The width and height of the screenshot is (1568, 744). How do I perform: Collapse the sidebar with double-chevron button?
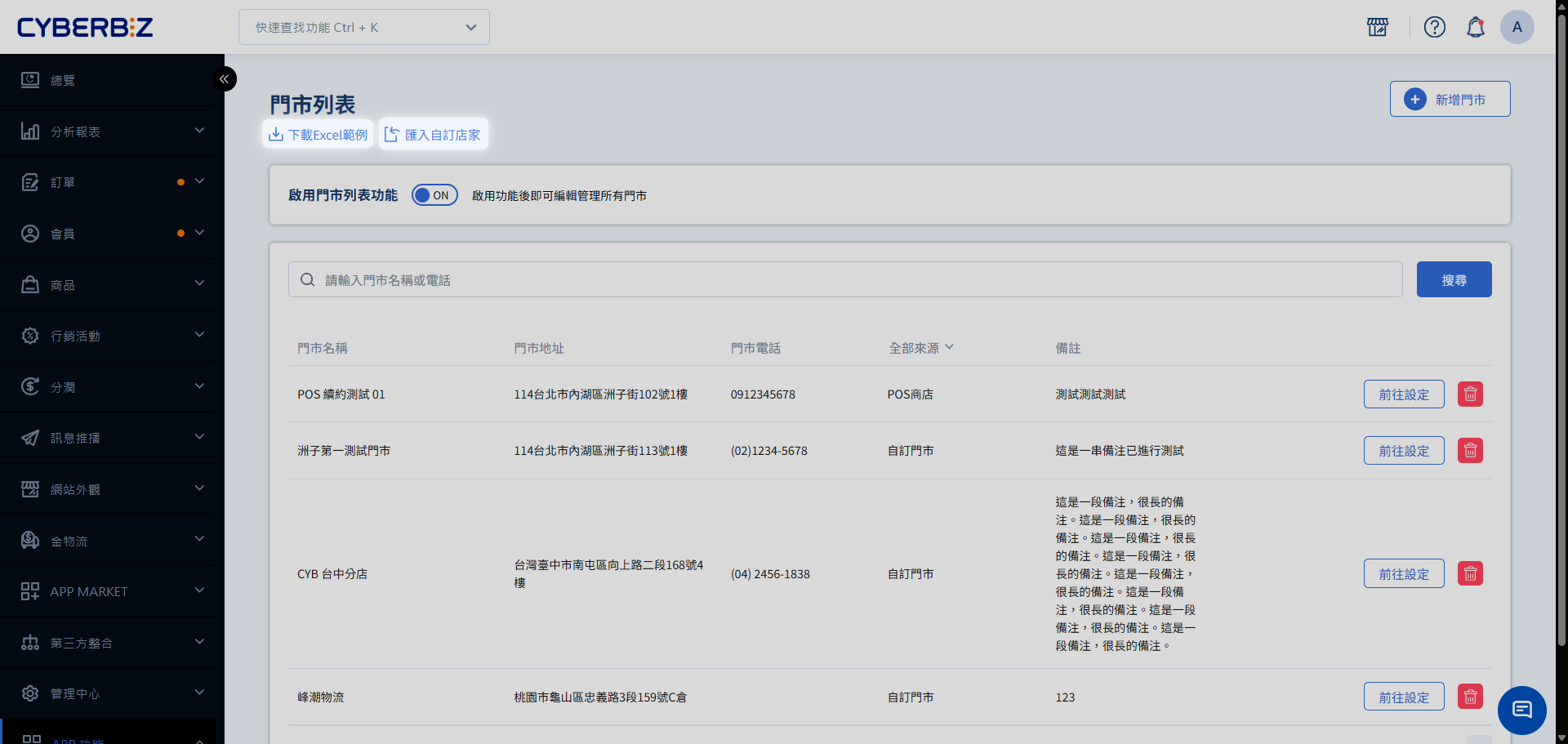pos(224,79)
